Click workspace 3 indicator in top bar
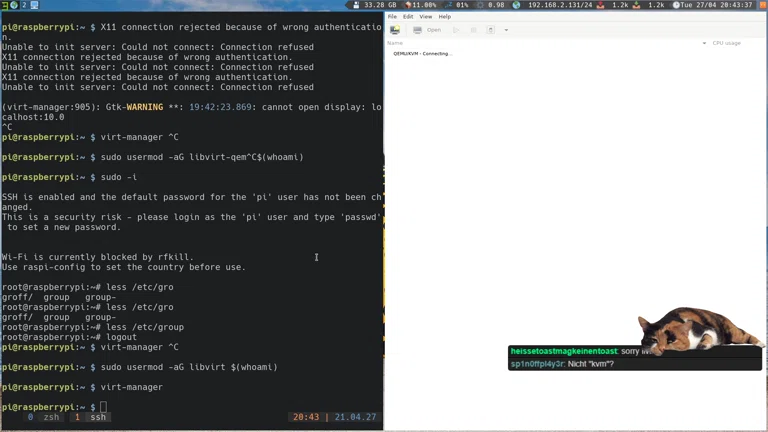Image resolution: width=768 pixels, height=432 pixels. pyautogui.click(x=4, y=5)
